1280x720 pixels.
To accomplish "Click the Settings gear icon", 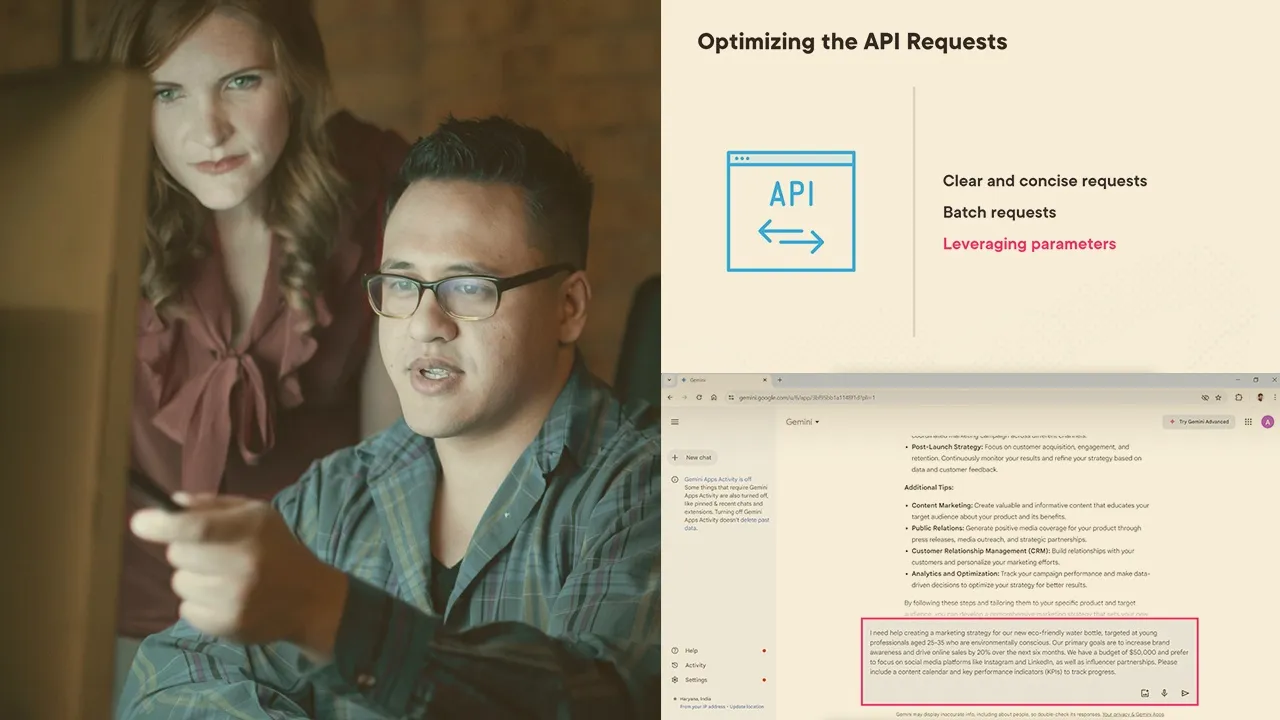I will tap(675, 680).
